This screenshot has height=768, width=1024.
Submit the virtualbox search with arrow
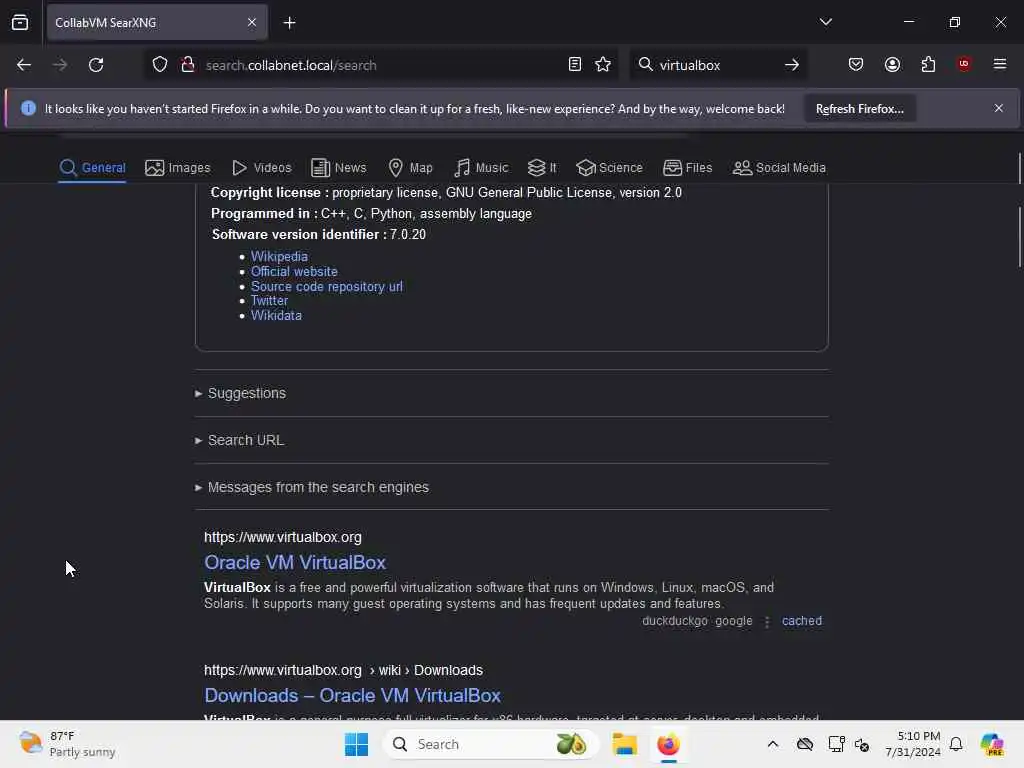pos(792,65)
